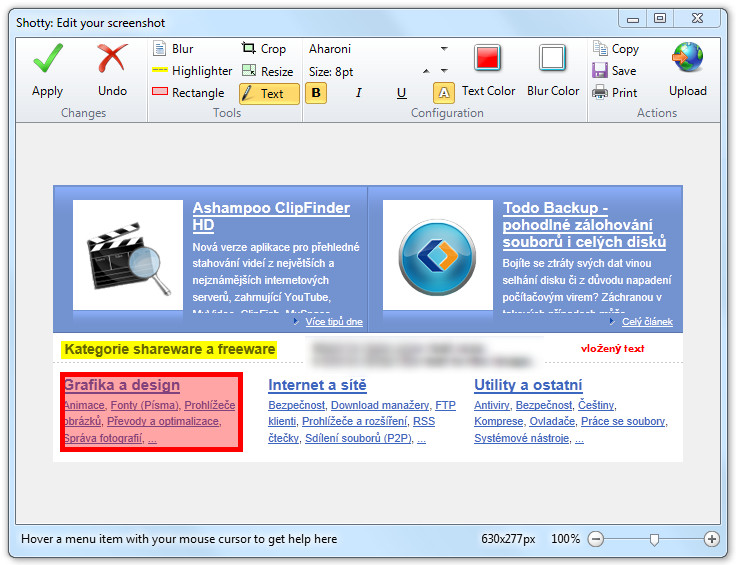Screen dimensions: 736x565
Task: Click the zoom slider handle
Action: pyautogui.click(x=654, y=539)
